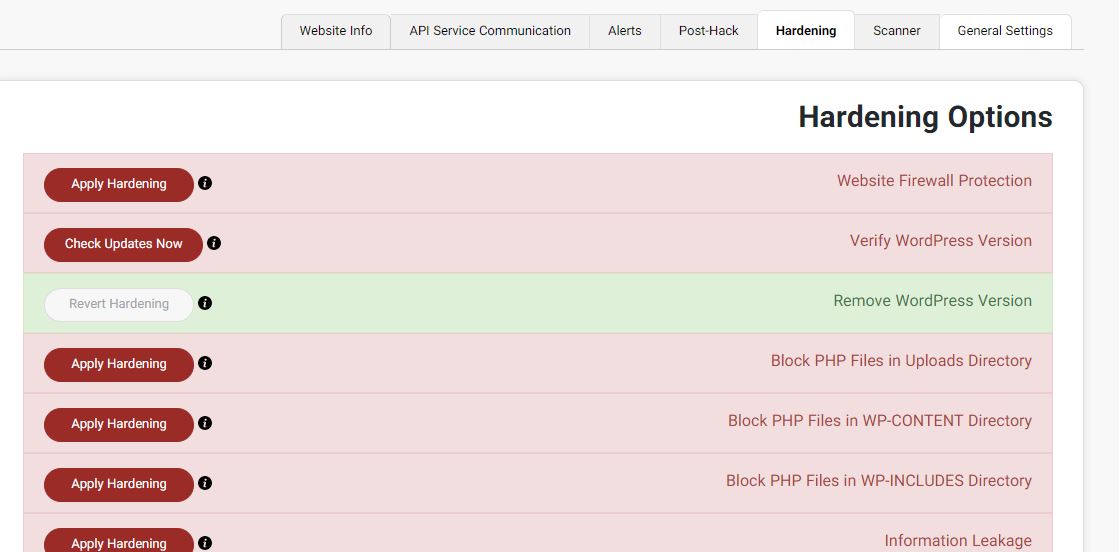The height and width of the screenshot is (552, 1119).
Task: Open the Post-Hack tab
Action: click(709, 31)
